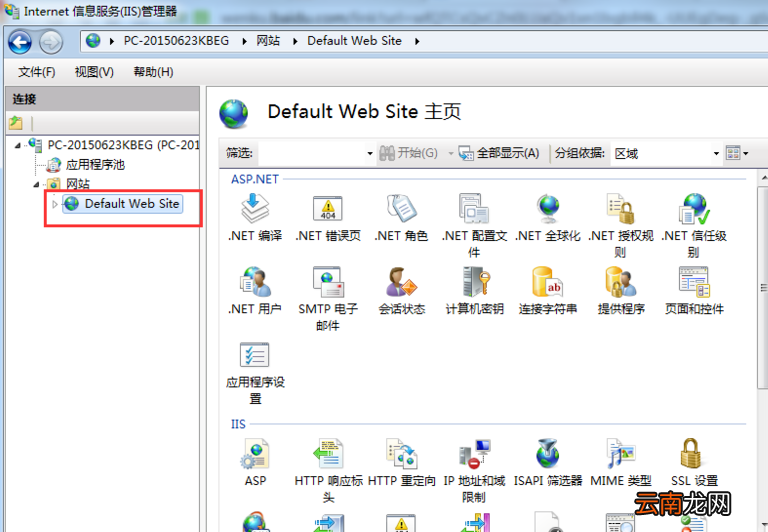The width and height of the screenshot is (768, 532).
Task: Open the 文件(F) menu
Action: [x=37, y=72]
